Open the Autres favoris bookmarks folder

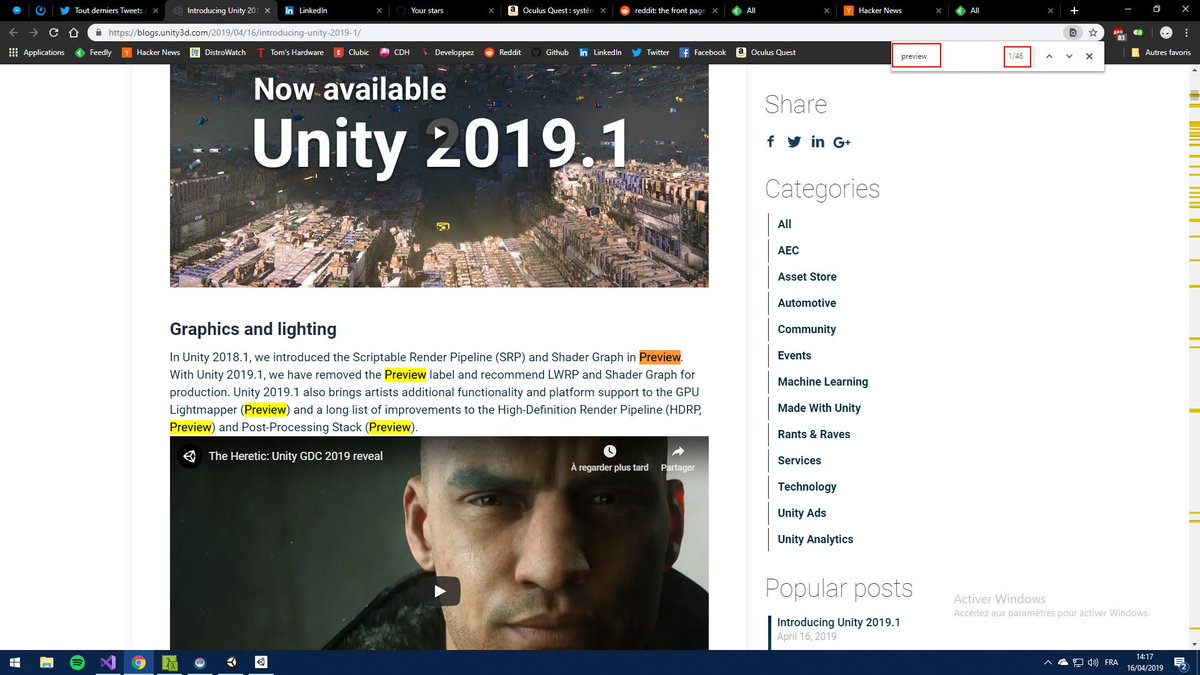point(1162,52)
